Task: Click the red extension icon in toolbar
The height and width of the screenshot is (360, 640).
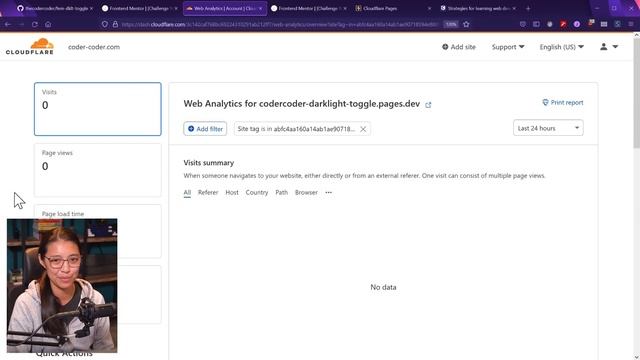Action: click(563, 24)
